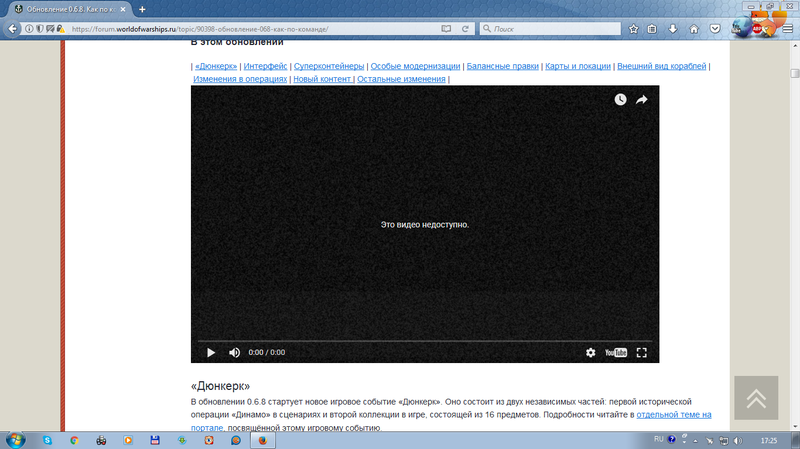
Task: Open the Изменения в операциях link
Action: (x=240, y=79)
